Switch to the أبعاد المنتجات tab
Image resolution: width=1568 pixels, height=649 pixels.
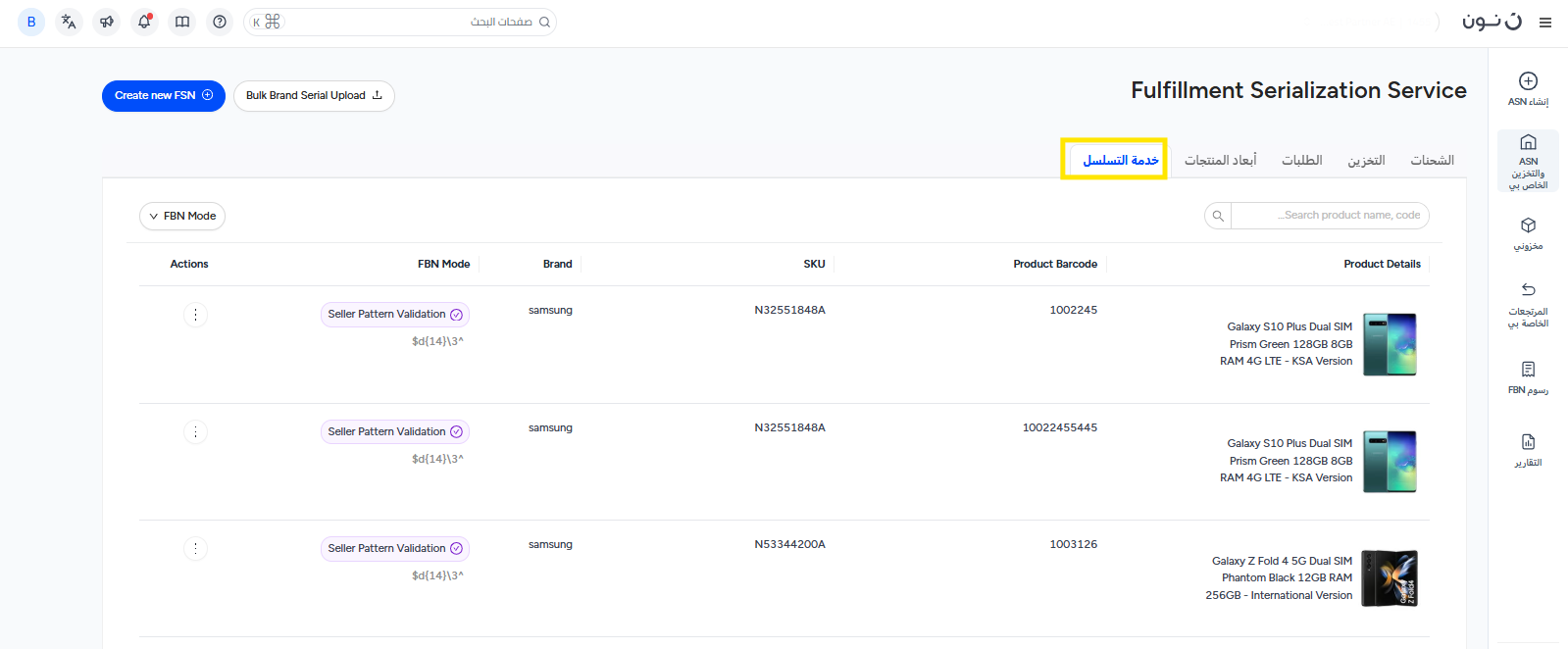pyautogui.click(x=1220, y=160)
